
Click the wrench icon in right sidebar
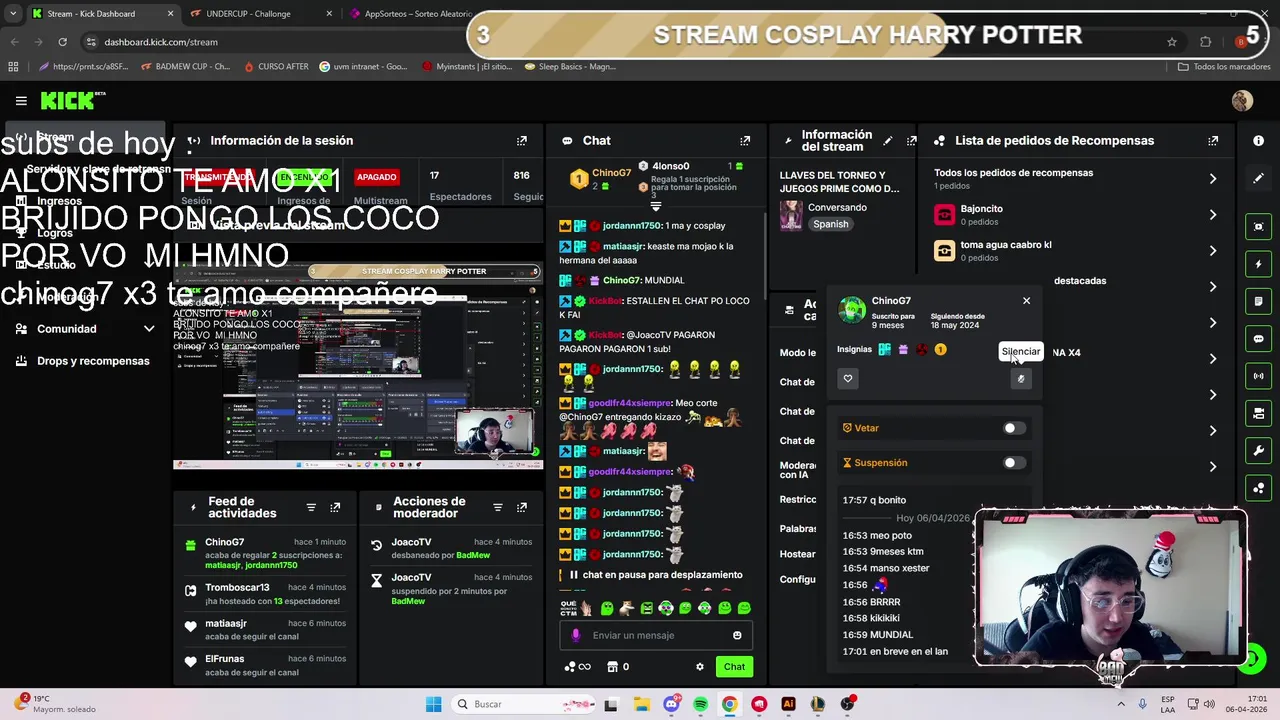coord(1258,451)
